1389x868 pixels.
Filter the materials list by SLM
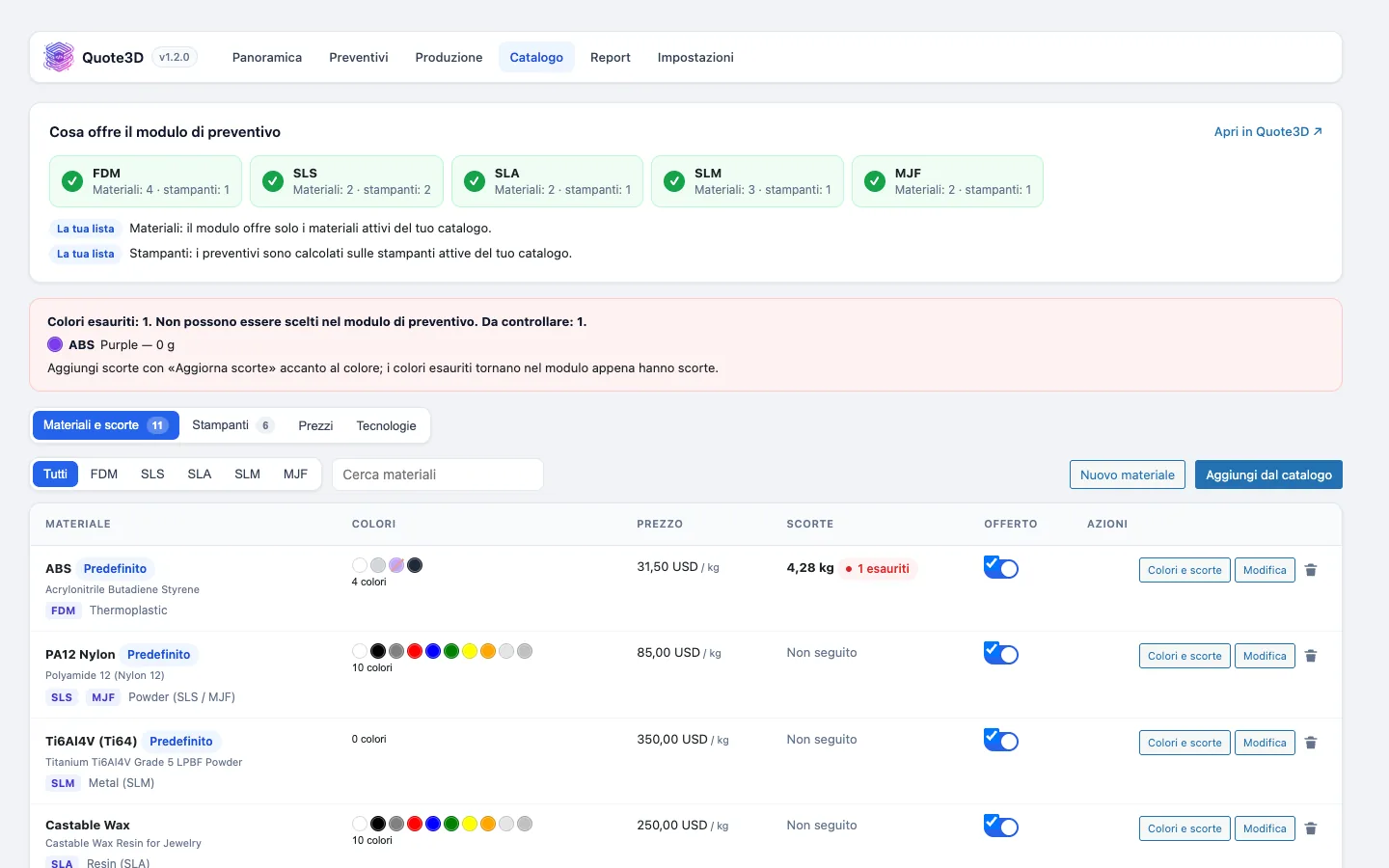coord(248,475)
